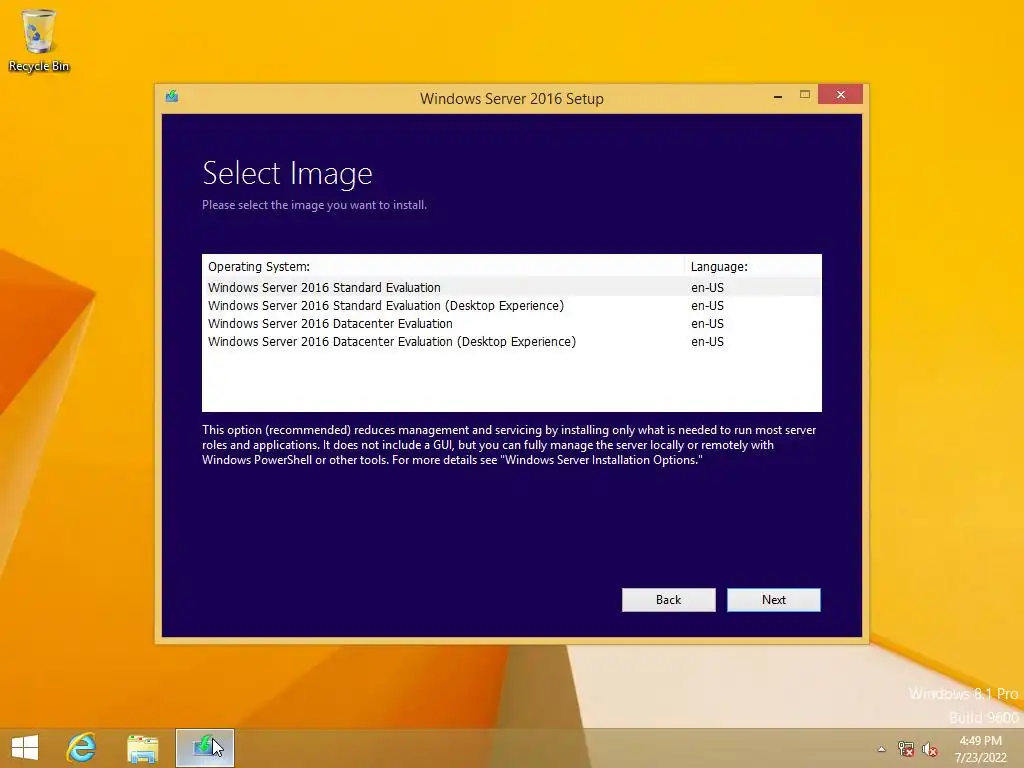Show hidden tray icons arrow
1024x768 pixels.
coord(881,749)
